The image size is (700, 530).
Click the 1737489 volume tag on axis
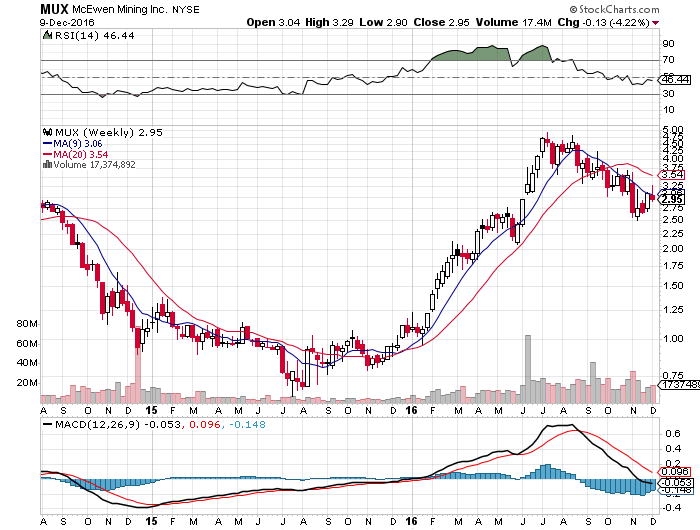pyautogui.click(x=680, y=384)
